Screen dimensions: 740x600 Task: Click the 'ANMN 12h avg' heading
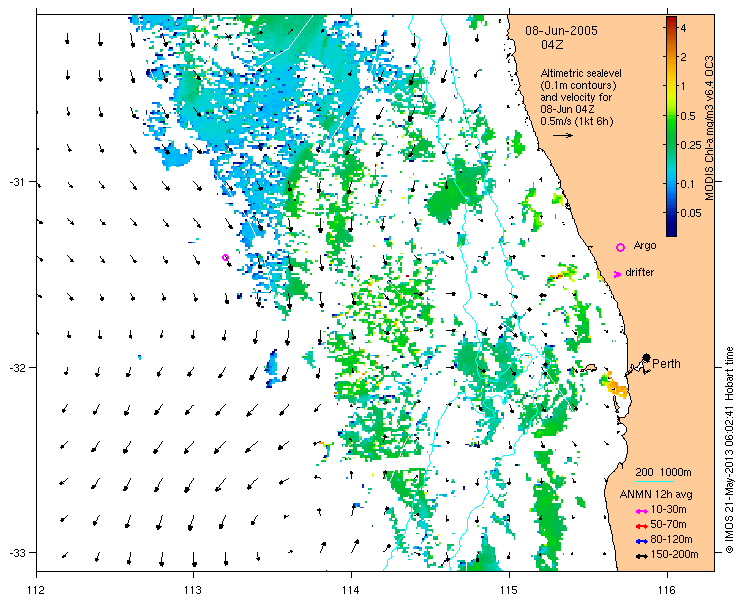pos(656,495)
